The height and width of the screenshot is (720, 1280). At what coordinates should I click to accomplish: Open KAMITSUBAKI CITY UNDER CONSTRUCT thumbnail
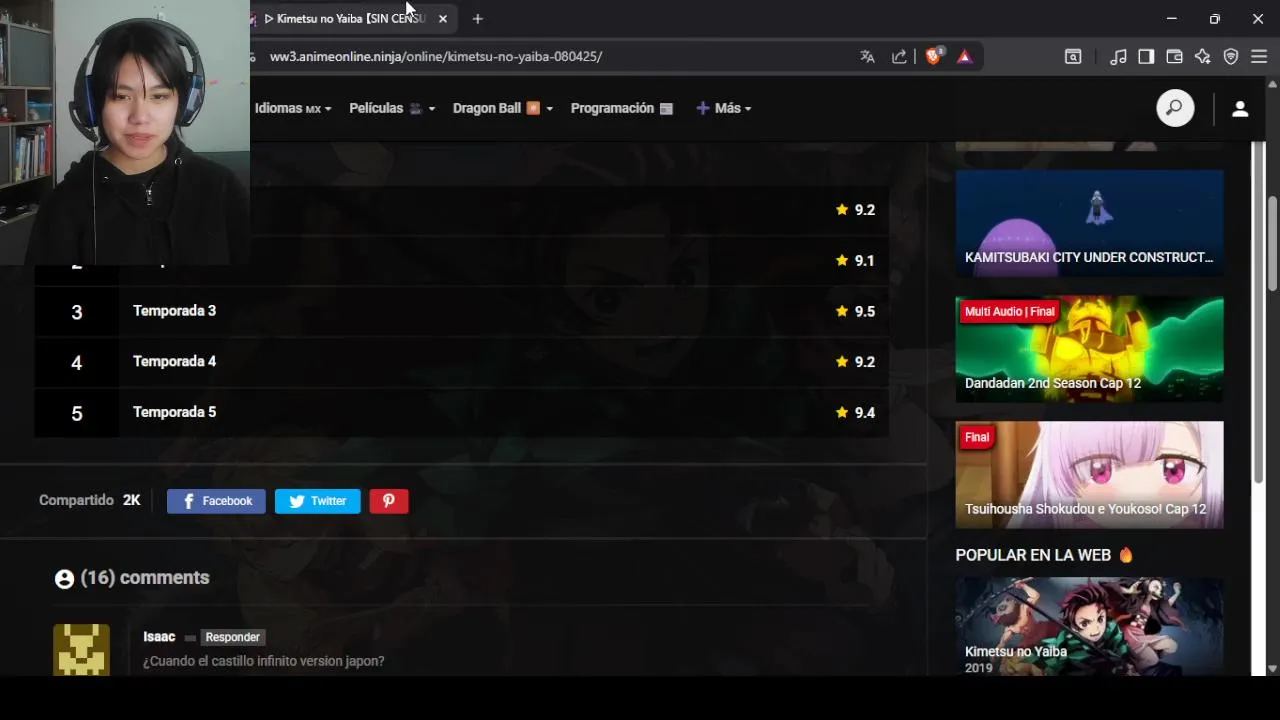(x=1089, y=223)
